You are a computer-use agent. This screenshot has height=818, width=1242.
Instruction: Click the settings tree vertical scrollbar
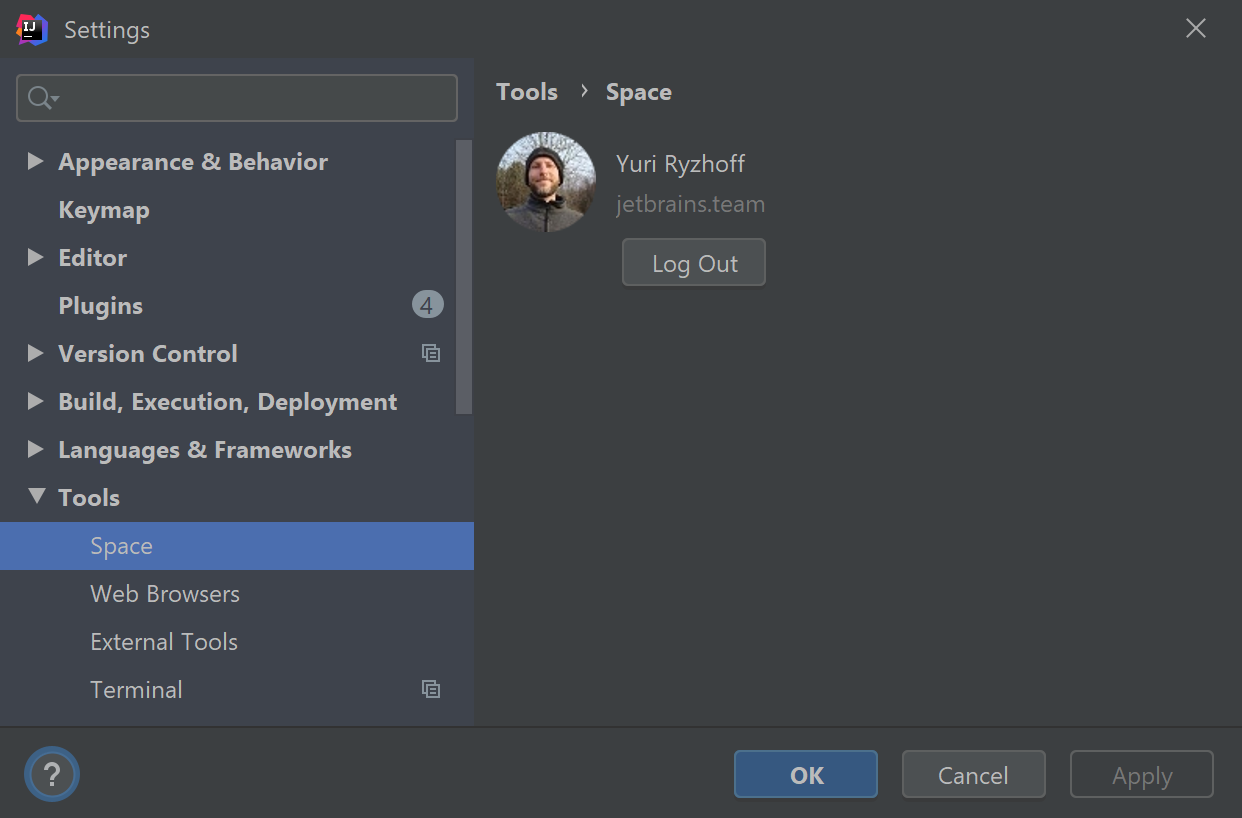pos(464,277)
